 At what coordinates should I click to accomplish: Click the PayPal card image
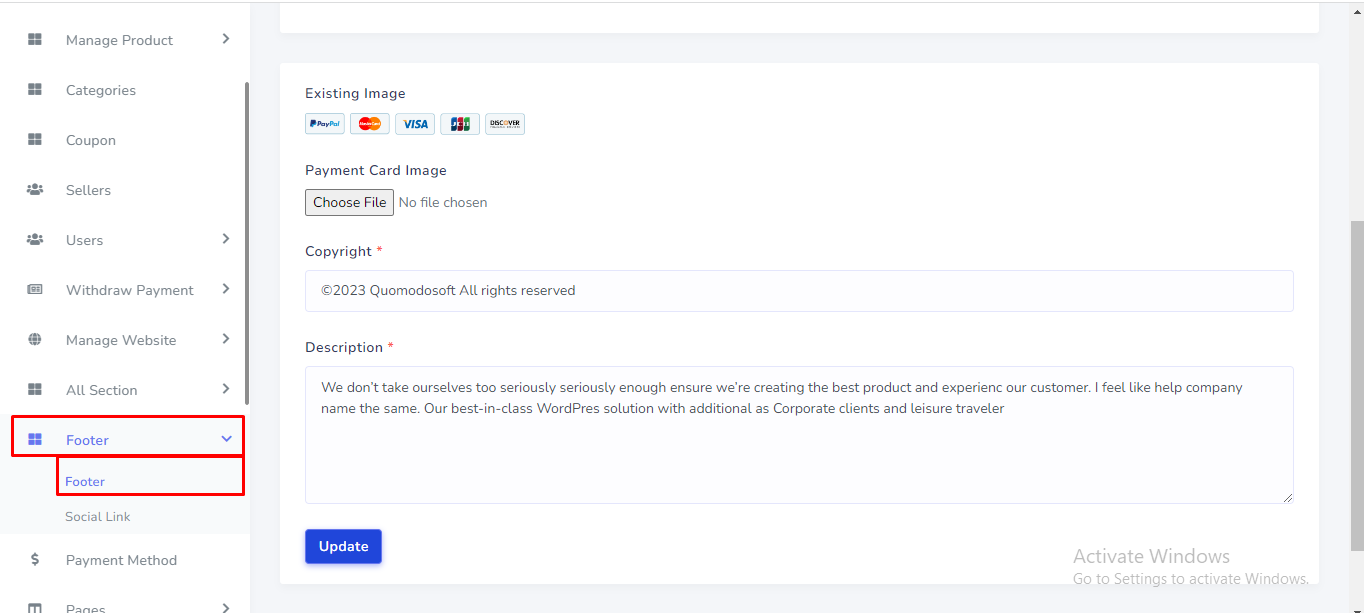click(x=324, y=124)
